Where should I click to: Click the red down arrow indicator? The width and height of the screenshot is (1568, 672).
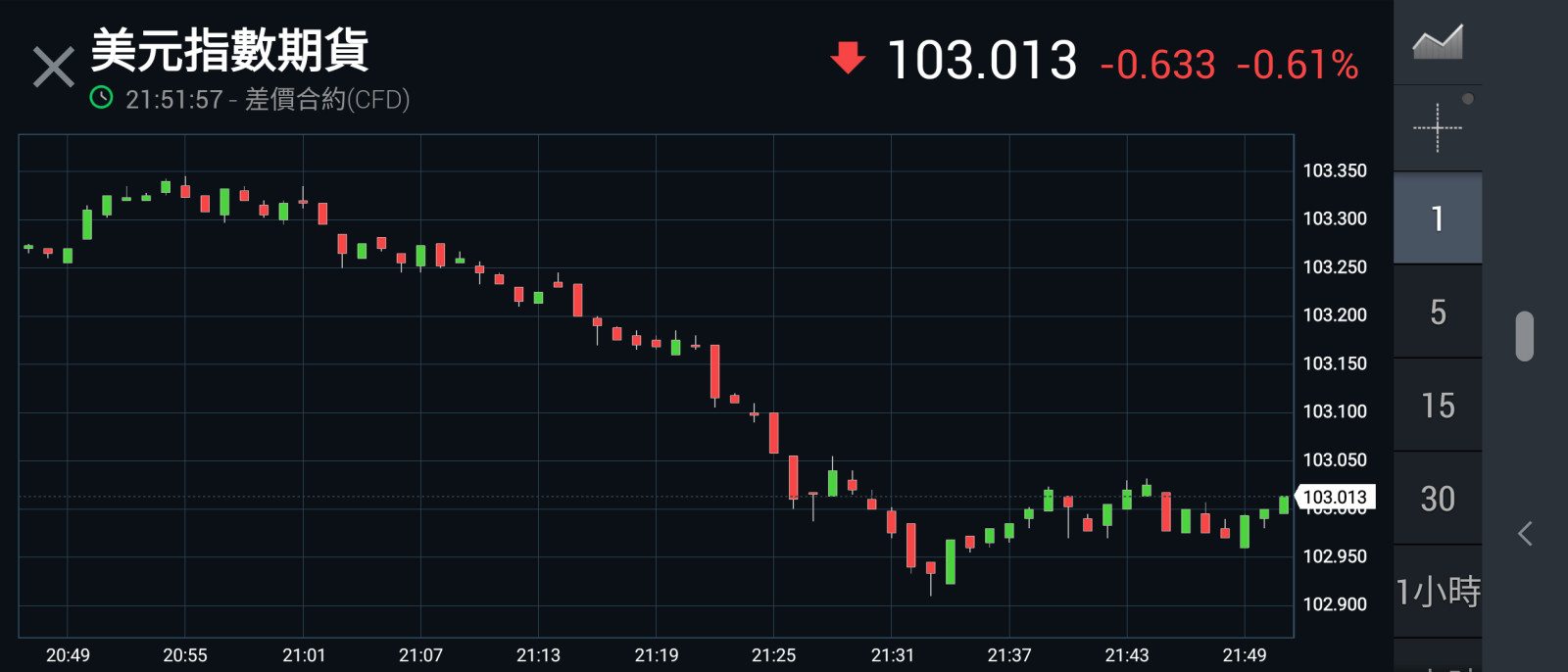[x=848, y=59]
